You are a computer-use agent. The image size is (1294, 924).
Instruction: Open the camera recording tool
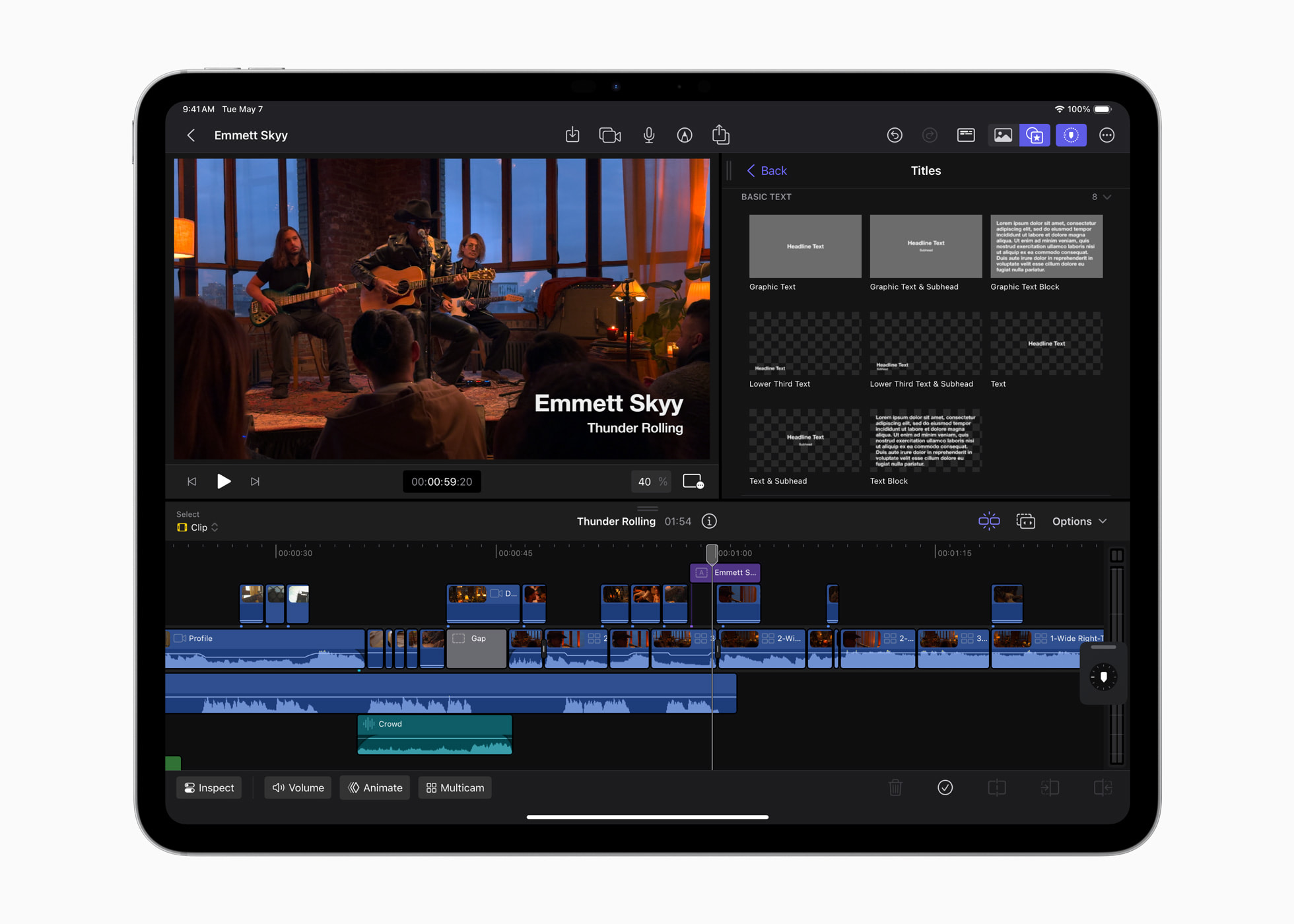pyautogui.click(x=609, y=135)
